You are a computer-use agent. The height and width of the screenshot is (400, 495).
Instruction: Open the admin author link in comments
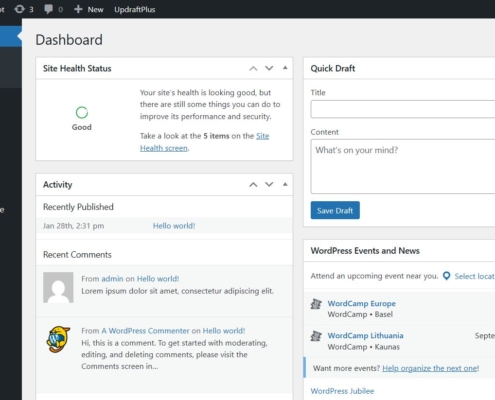click(112, 279)
